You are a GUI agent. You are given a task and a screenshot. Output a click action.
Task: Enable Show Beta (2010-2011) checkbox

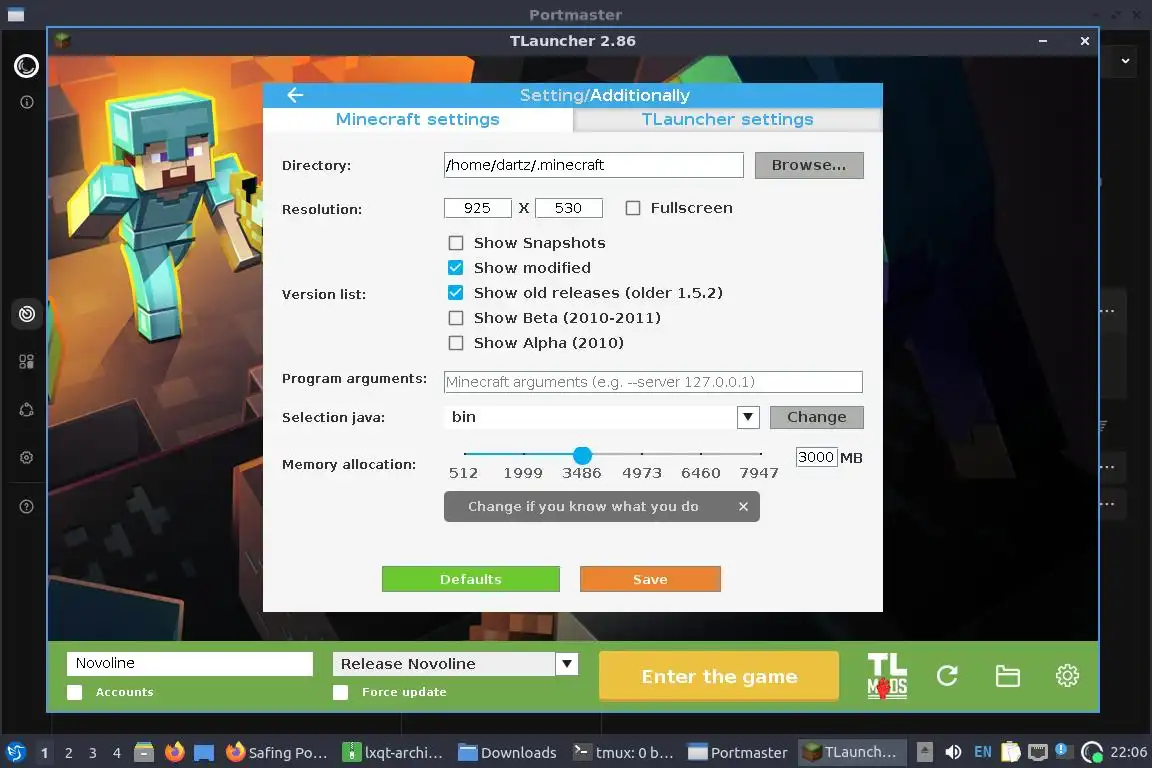coord(456,317)
